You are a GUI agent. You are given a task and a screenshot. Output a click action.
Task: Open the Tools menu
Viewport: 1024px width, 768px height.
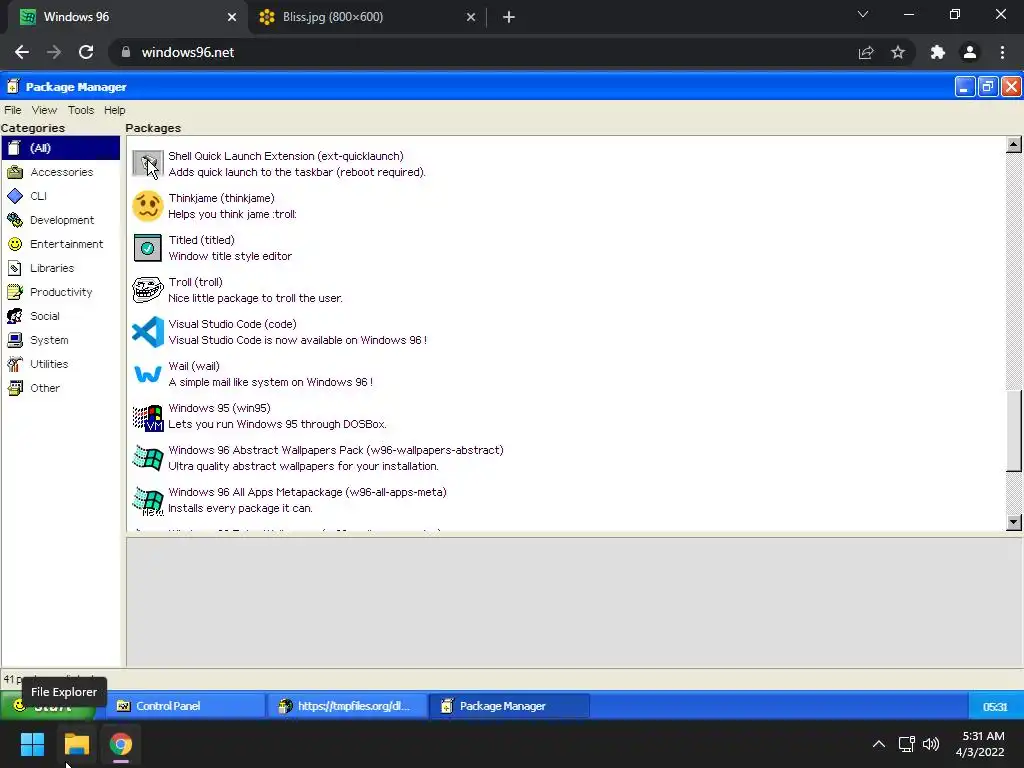(x=81, y=110)
